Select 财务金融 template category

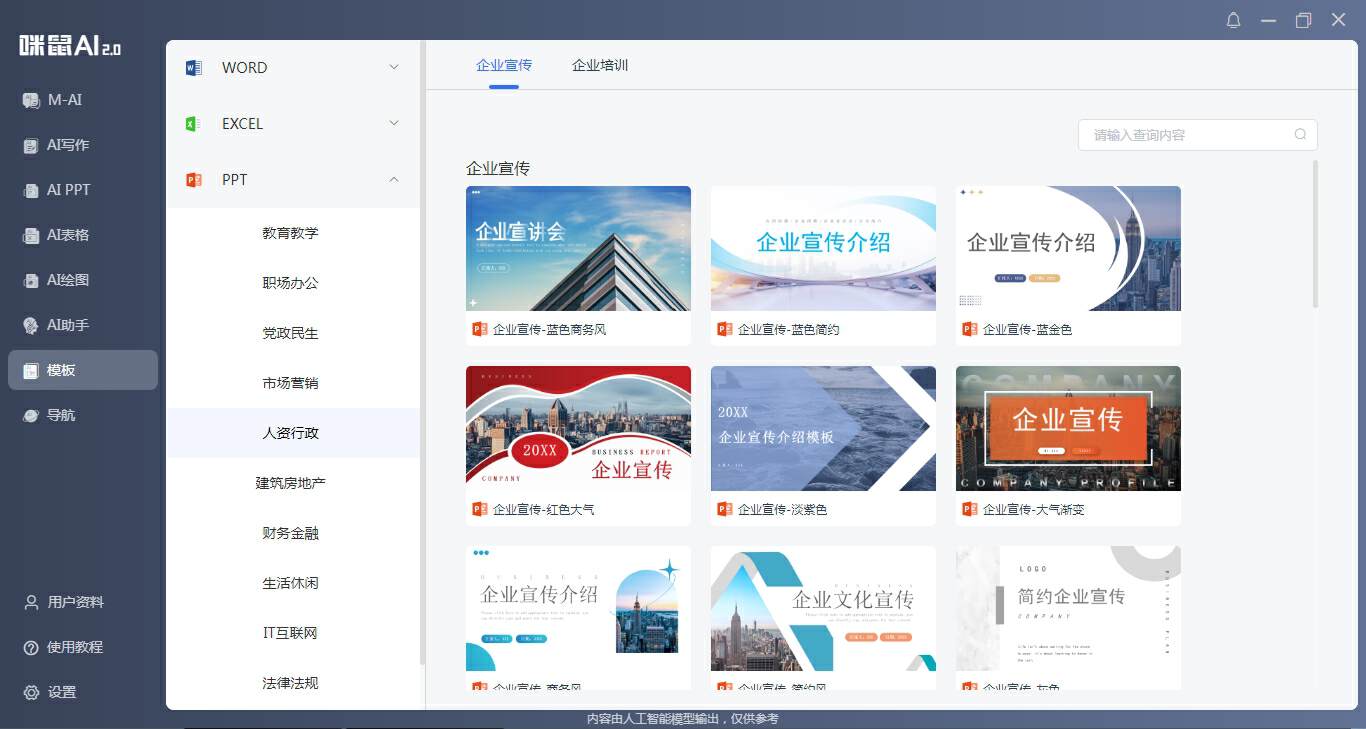click(x=290, y=533)
